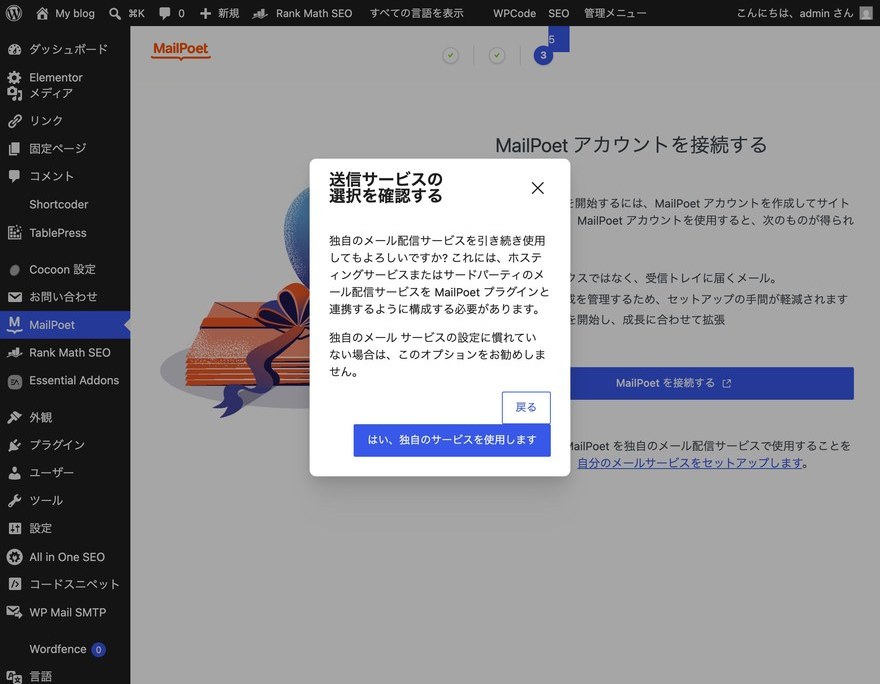The width and height of the screenshot is (880, 684).
Task: Click the admin avatar image
Action: pos(866,13)
